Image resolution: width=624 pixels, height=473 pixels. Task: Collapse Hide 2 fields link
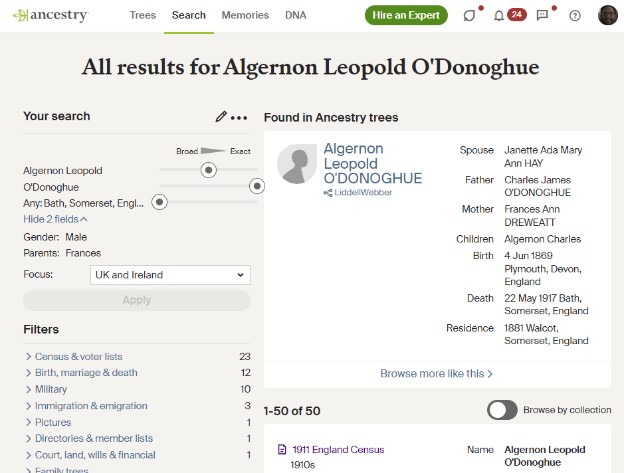(55, 219)
